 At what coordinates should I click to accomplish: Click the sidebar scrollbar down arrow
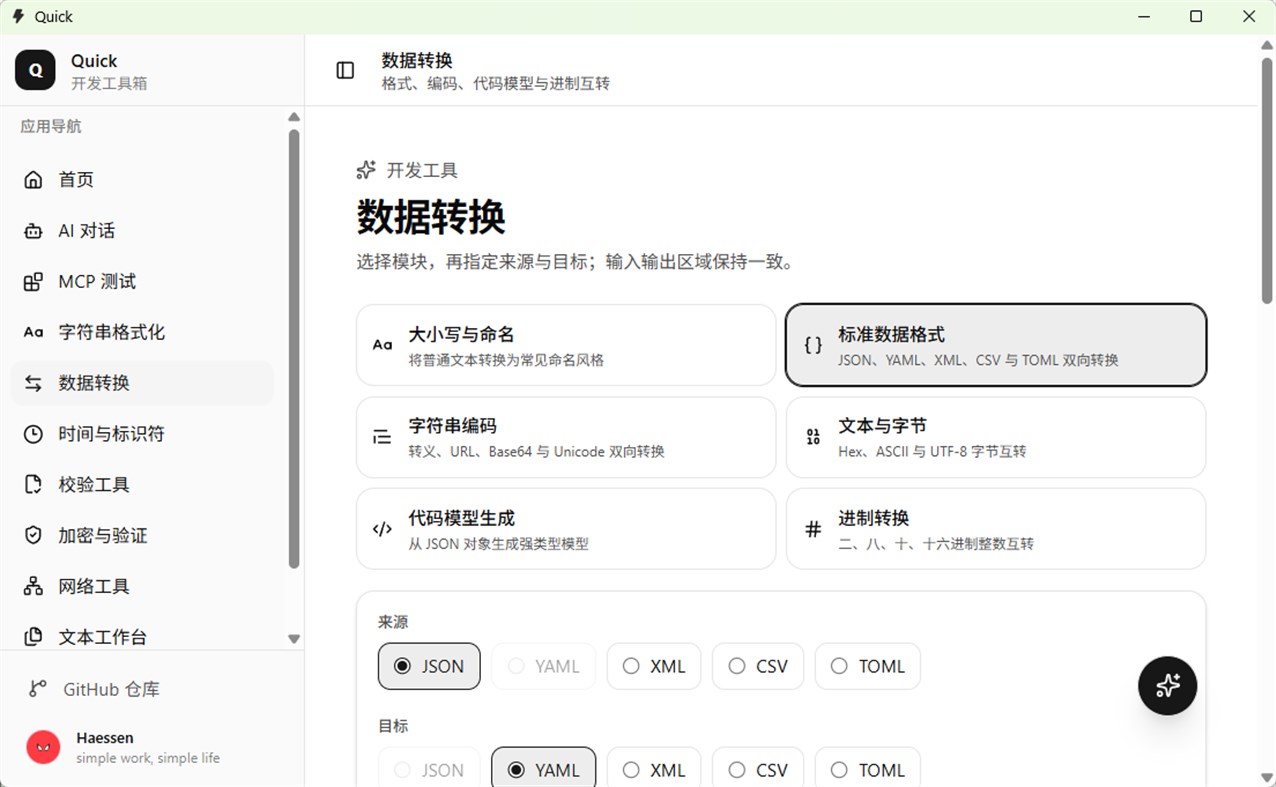294,638
